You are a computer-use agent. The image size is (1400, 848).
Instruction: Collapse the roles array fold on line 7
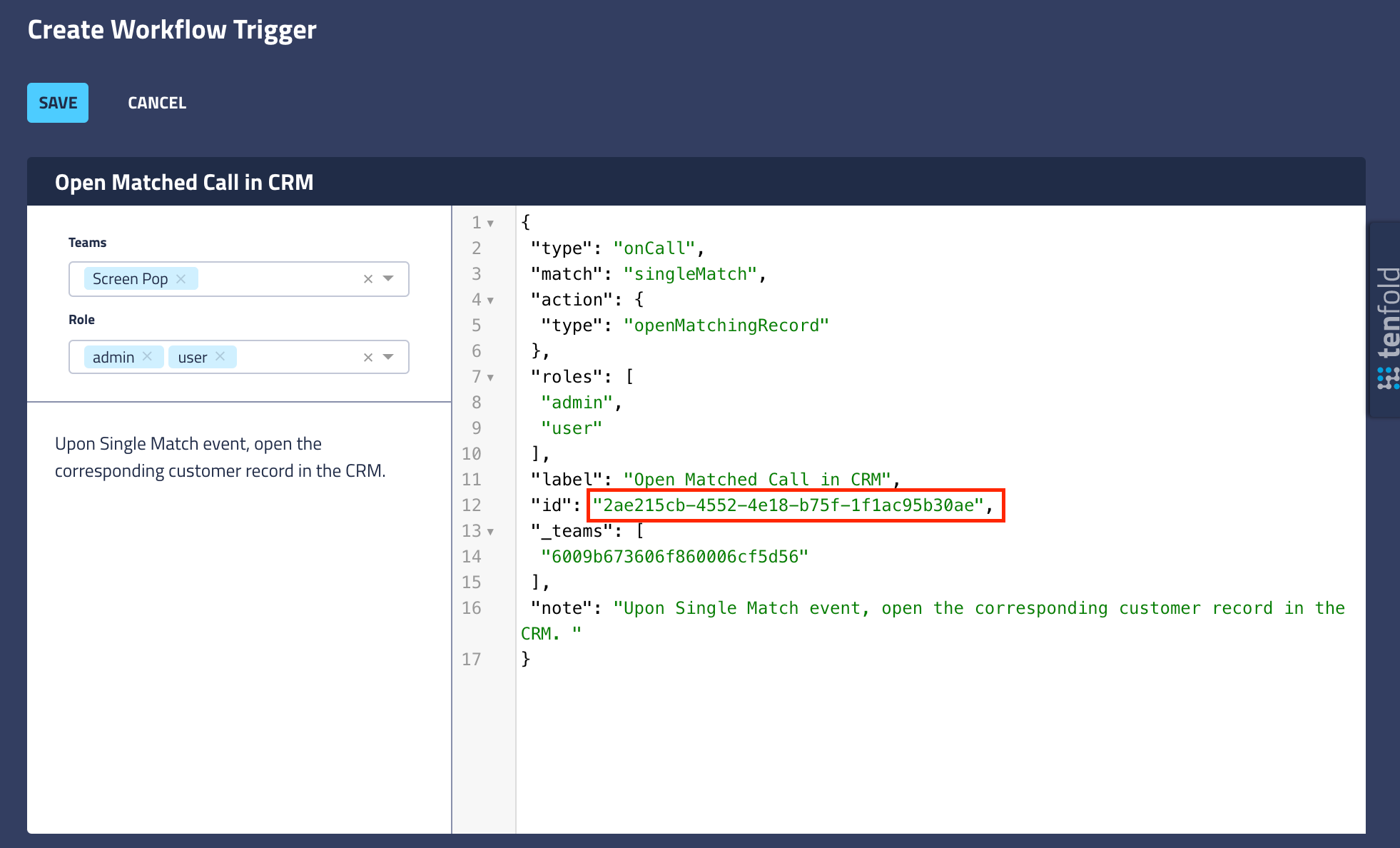pyautogui.click(x=491, y=378)
